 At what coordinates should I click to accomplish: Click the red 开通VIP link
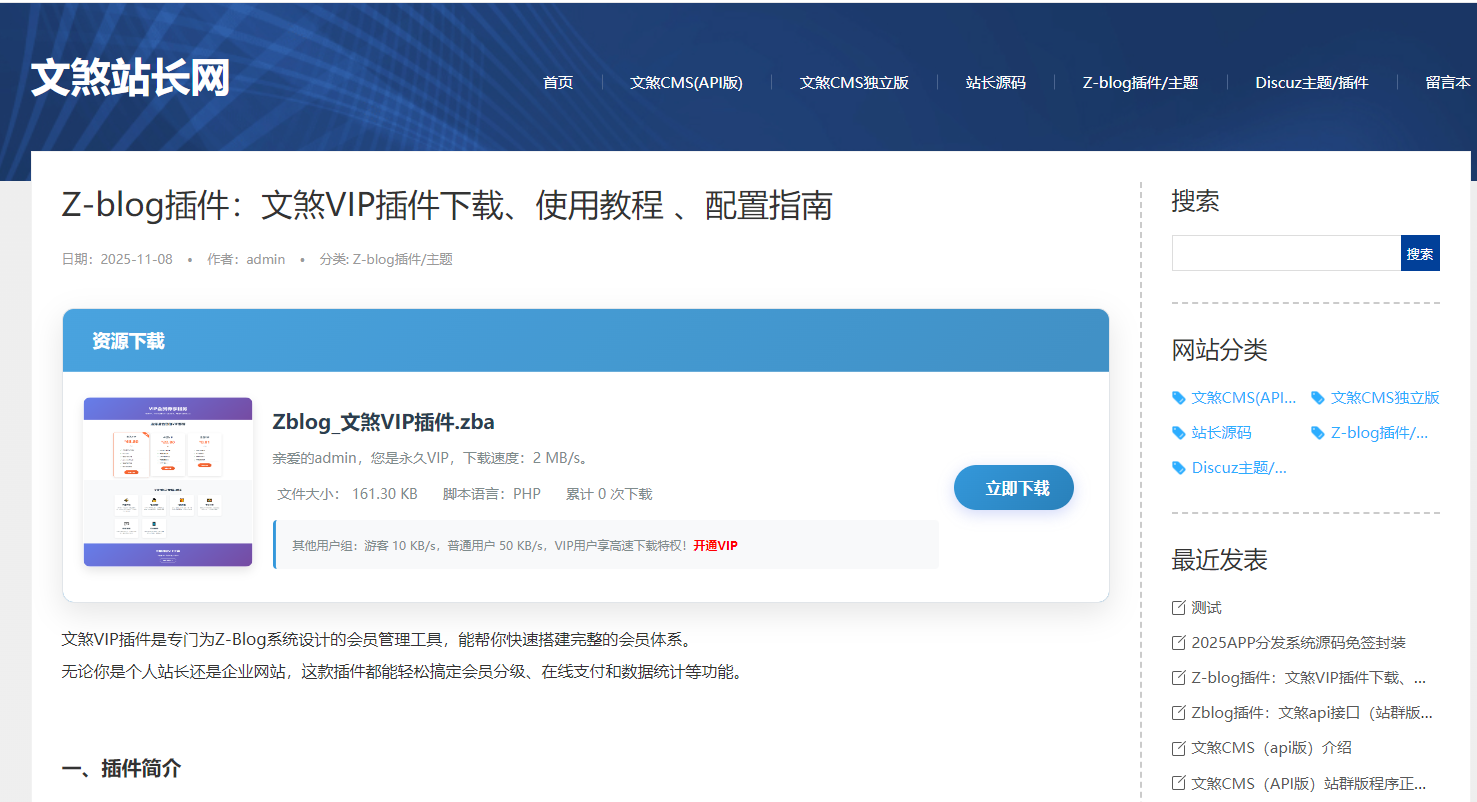(715, 545)
